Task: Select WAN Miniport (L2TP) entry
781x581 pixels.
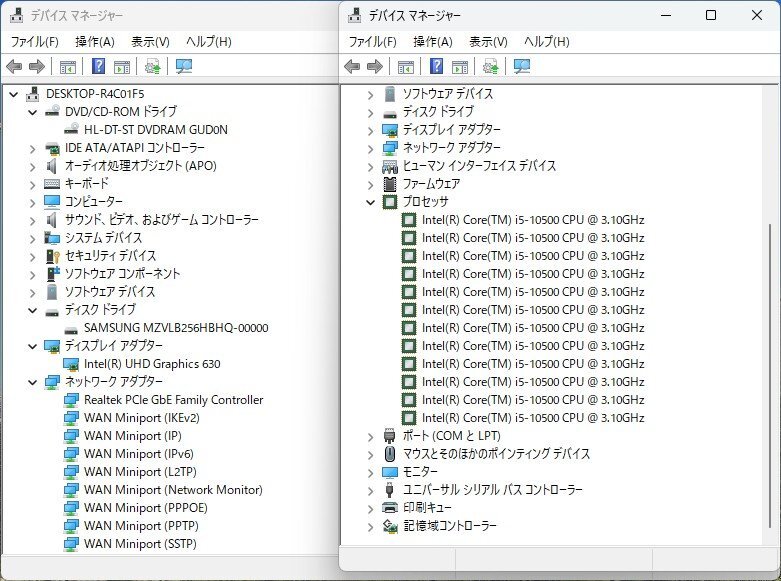Action: tap(140, 472)
